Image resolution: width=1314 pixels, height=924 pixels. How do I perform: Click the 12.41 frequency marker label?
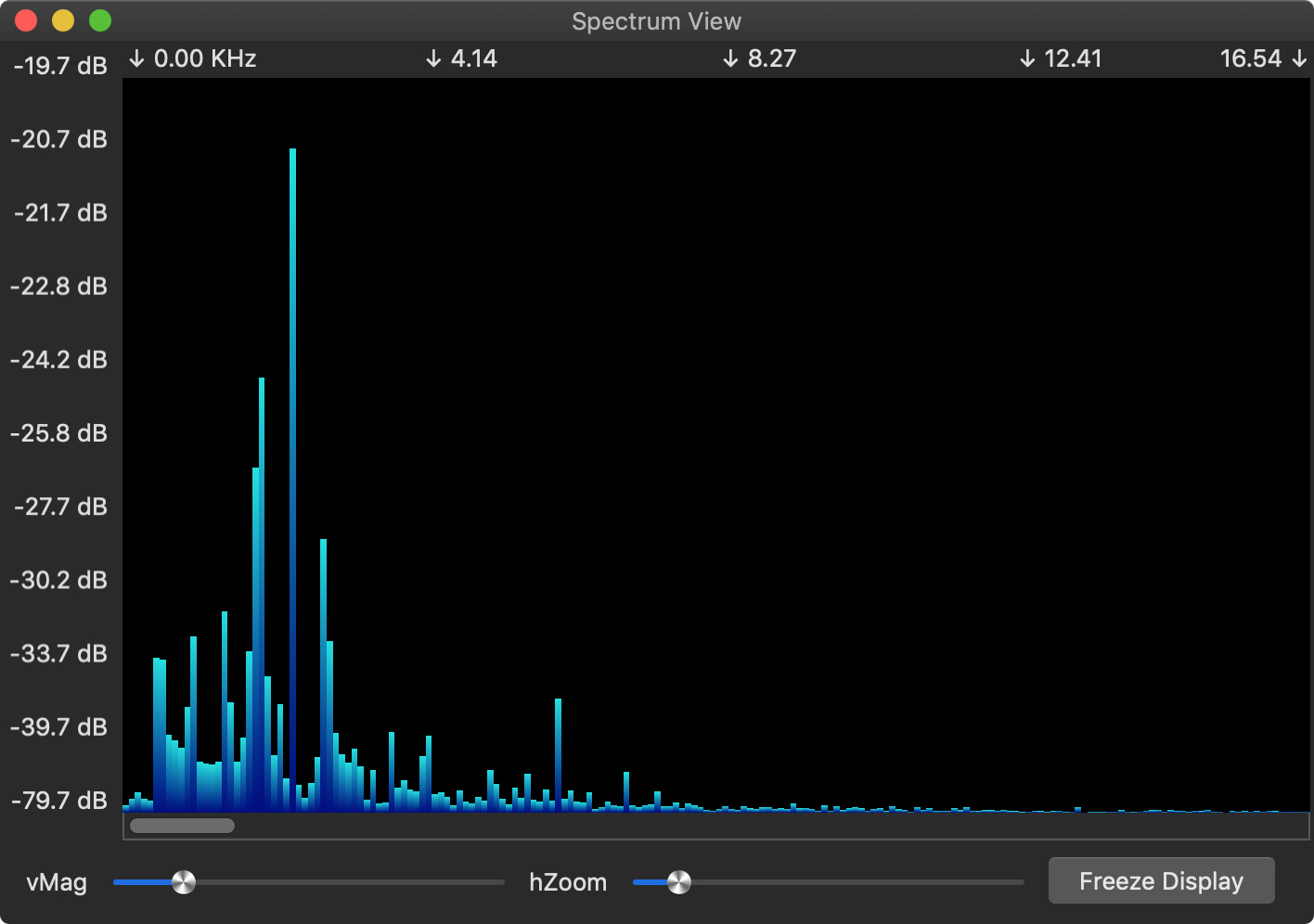(x=1061, y=58)
